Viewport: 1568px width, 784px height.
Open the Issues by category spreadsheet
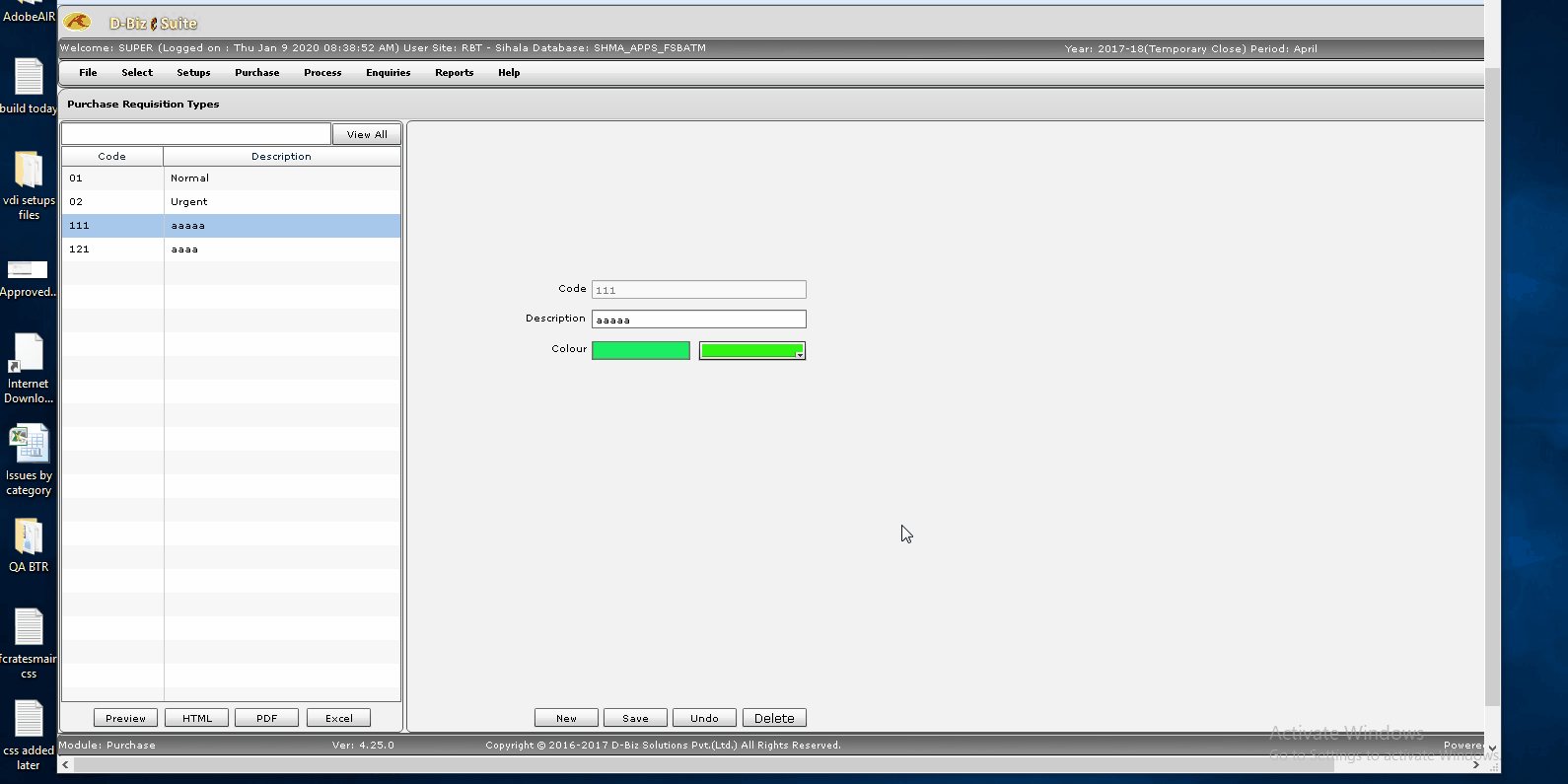coord(29,461)
